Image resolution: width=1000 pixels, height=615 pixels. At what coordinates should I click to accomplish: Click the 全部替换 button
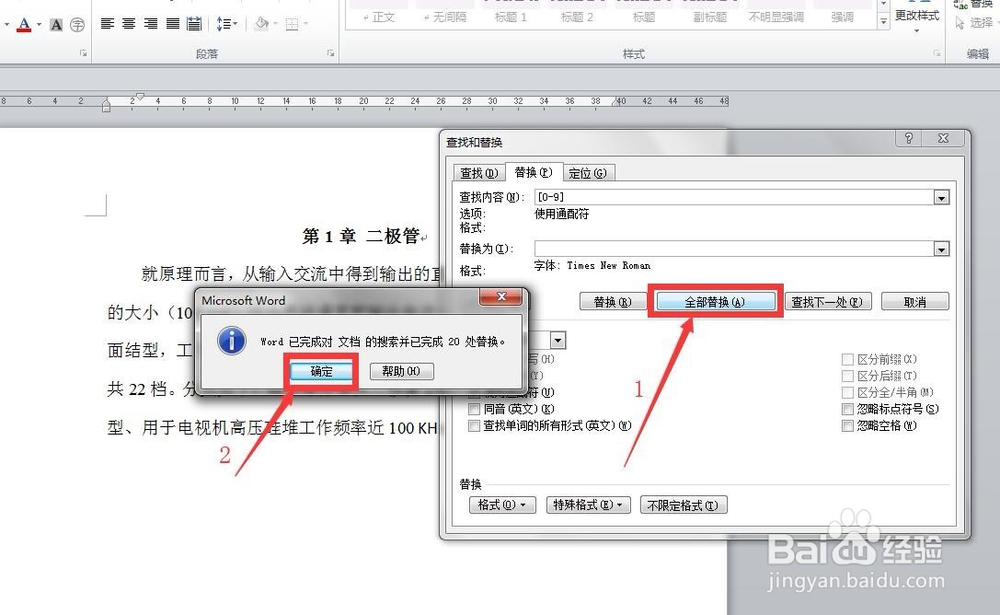(715, 302)
